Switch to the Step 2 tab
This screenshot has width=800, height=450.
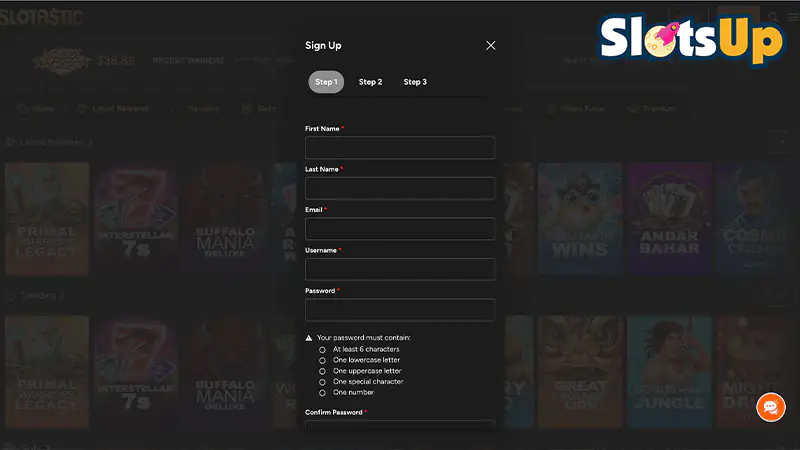pyautogui.click(x=370, y=82)
